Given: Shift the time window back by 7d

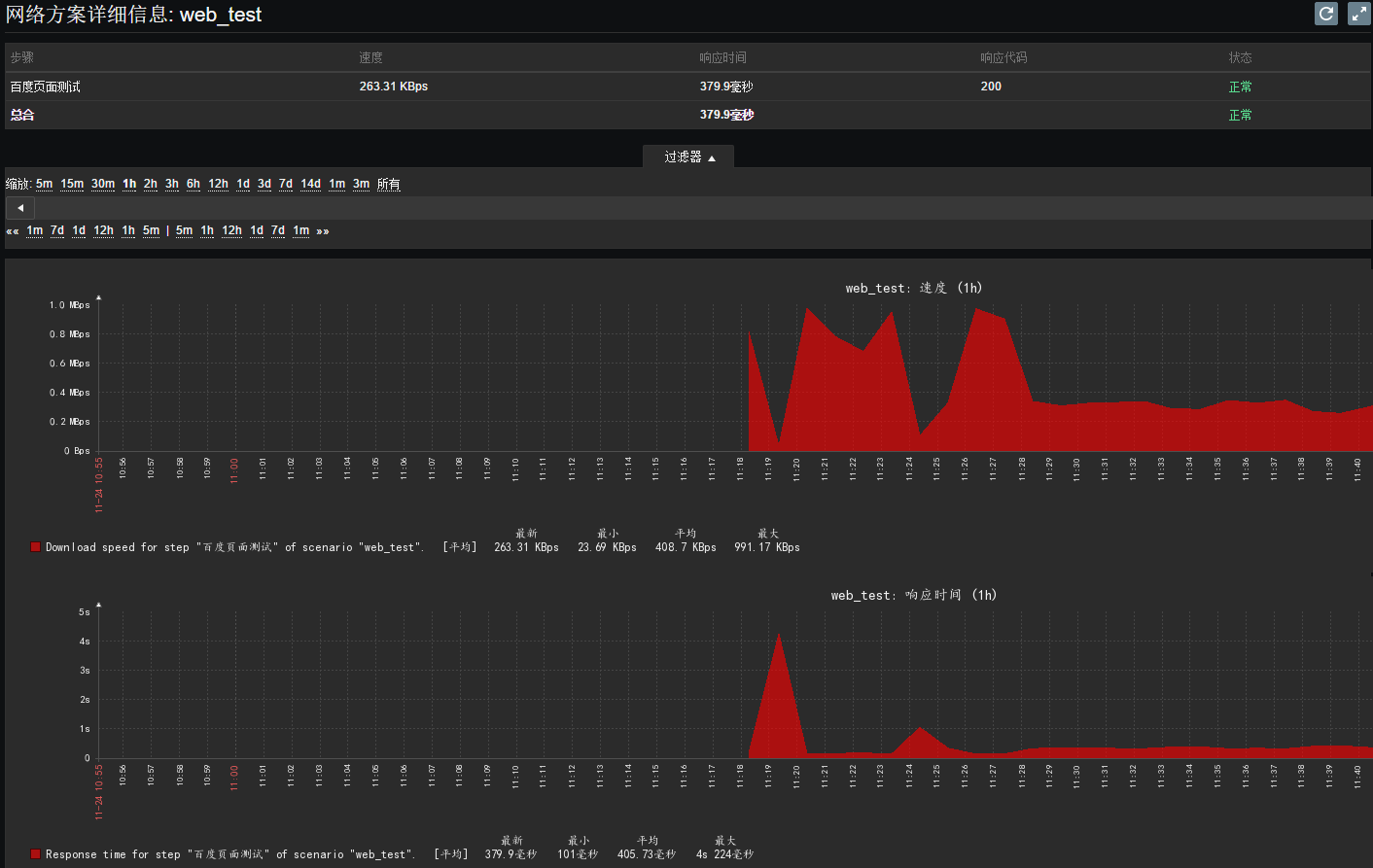Looking at the screenshot, I should click(x=57, y=230).
